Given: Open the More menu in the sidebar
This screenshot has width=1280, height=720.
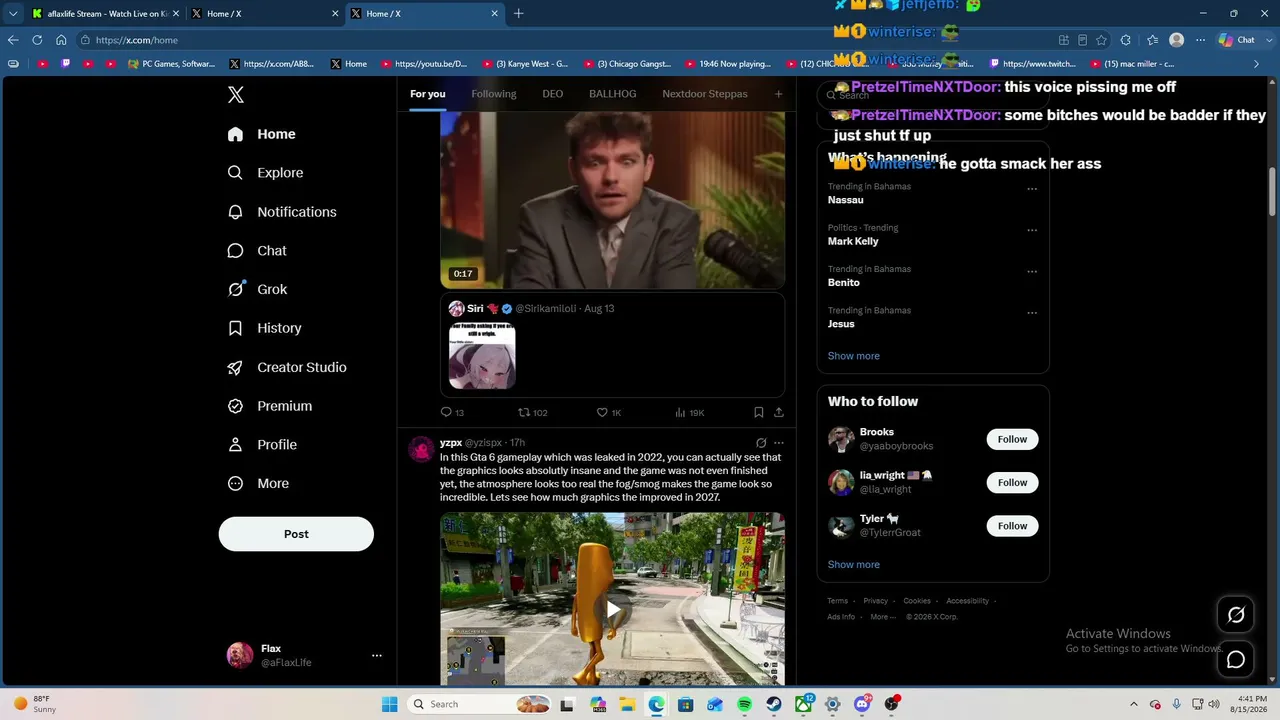Looking at the screenshot, I should pos(258,484).
